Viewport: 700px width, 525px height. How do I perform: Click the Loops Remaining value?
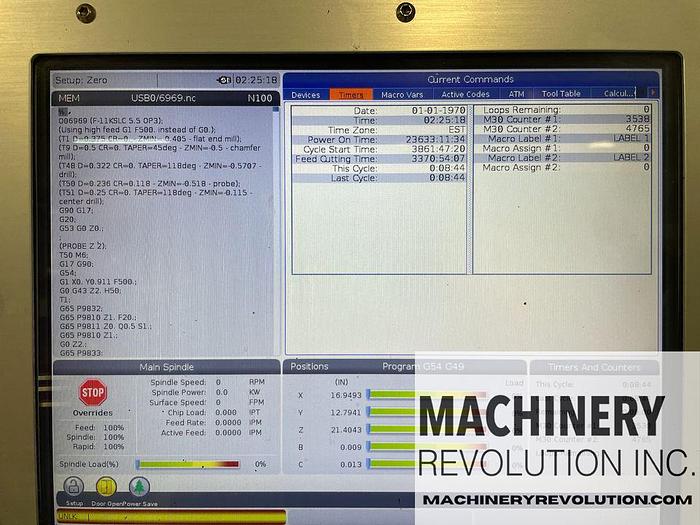[646, 109]
